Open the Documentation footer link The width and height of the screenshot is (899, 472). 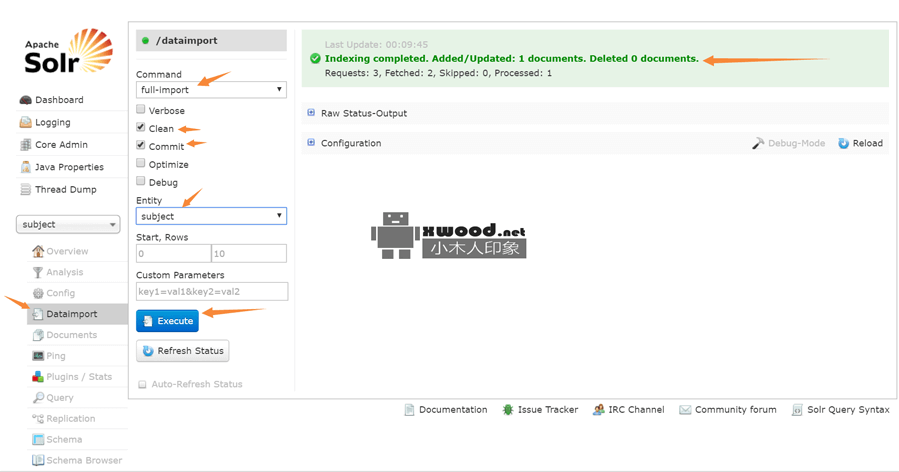[x=453, y=410]
